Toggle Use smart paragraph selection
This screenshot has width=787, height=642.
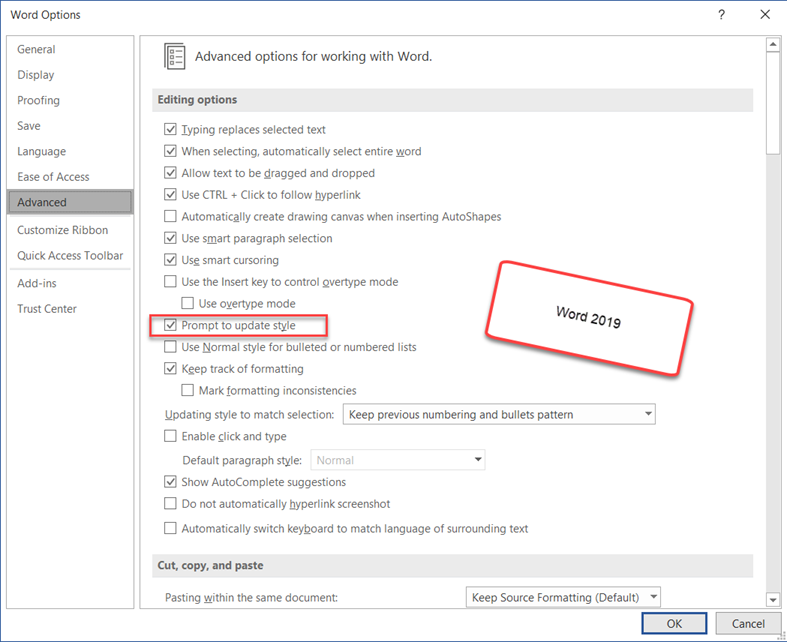point(171,238)
